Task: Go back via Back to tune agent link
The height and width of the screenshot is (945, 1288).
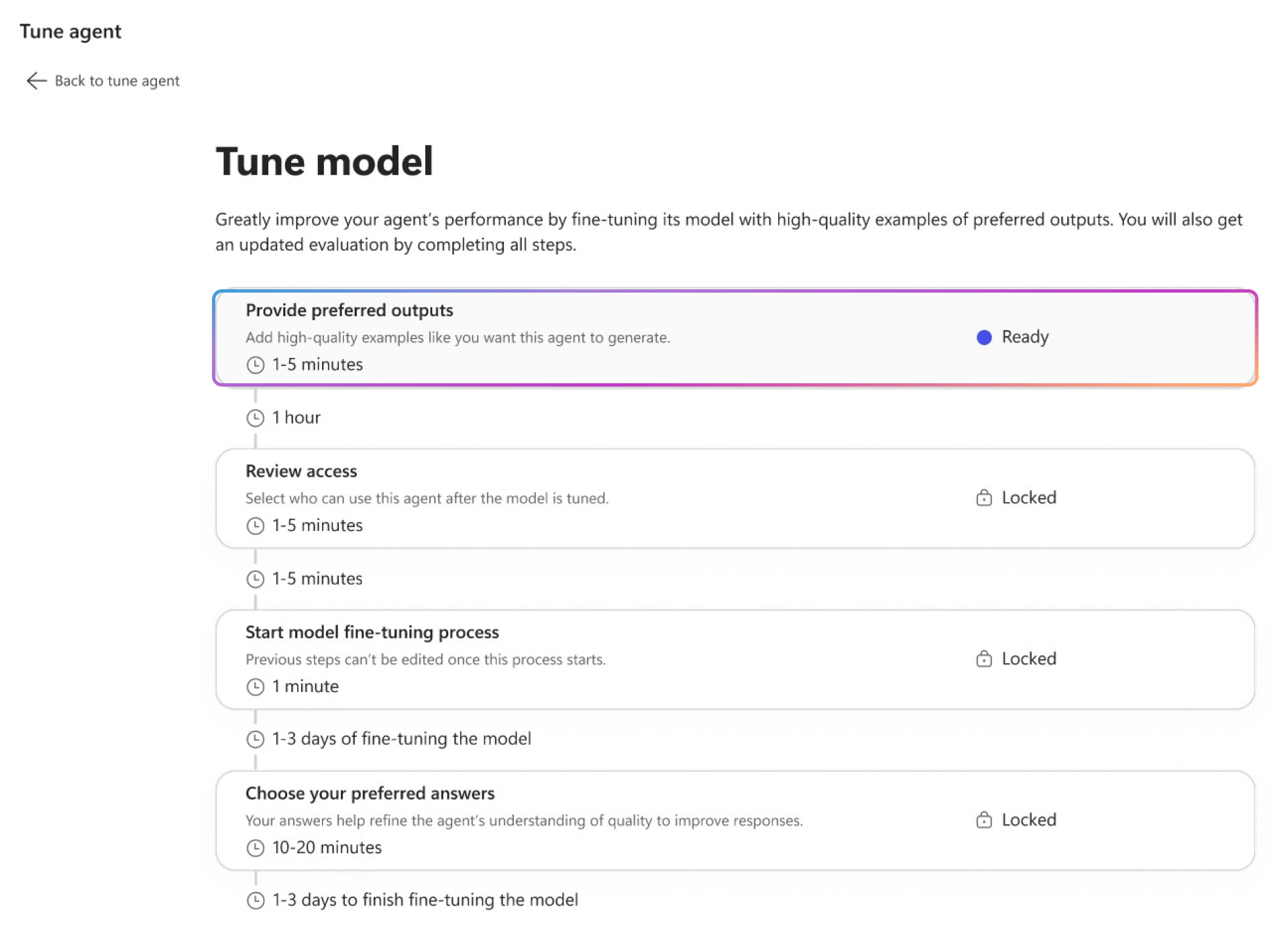Action: click(x=117, y=81)
